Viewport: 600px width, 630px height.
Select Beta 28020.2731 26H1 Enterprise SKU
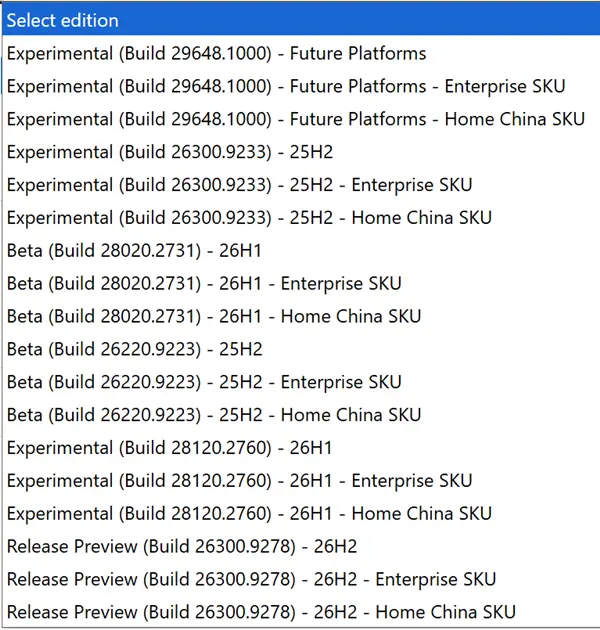coord(301,283)
